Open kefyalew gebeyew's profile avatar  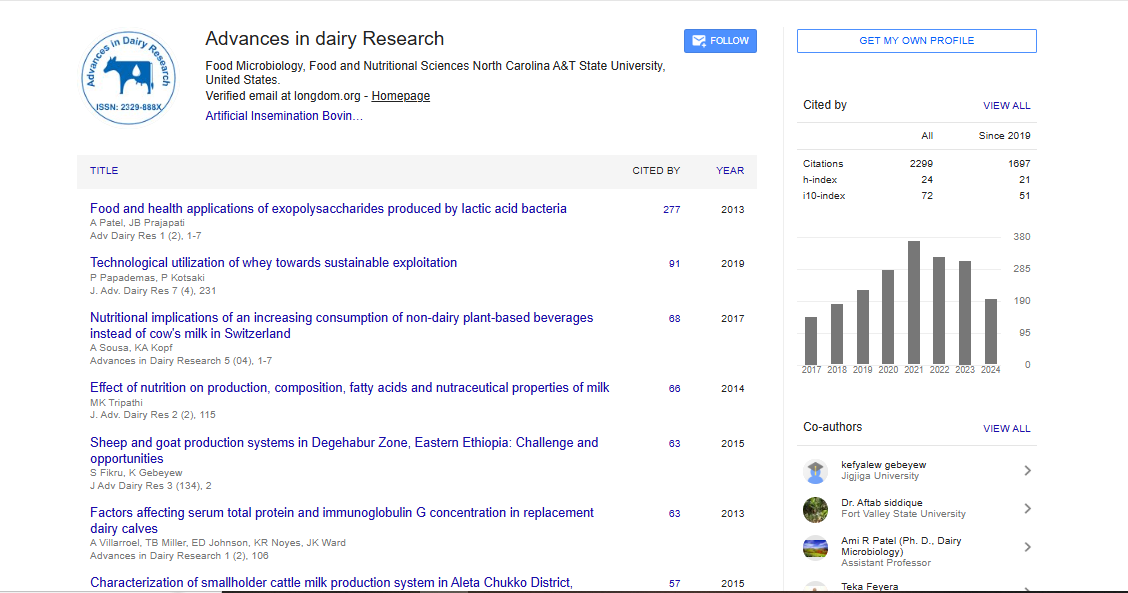coord(815,471)
